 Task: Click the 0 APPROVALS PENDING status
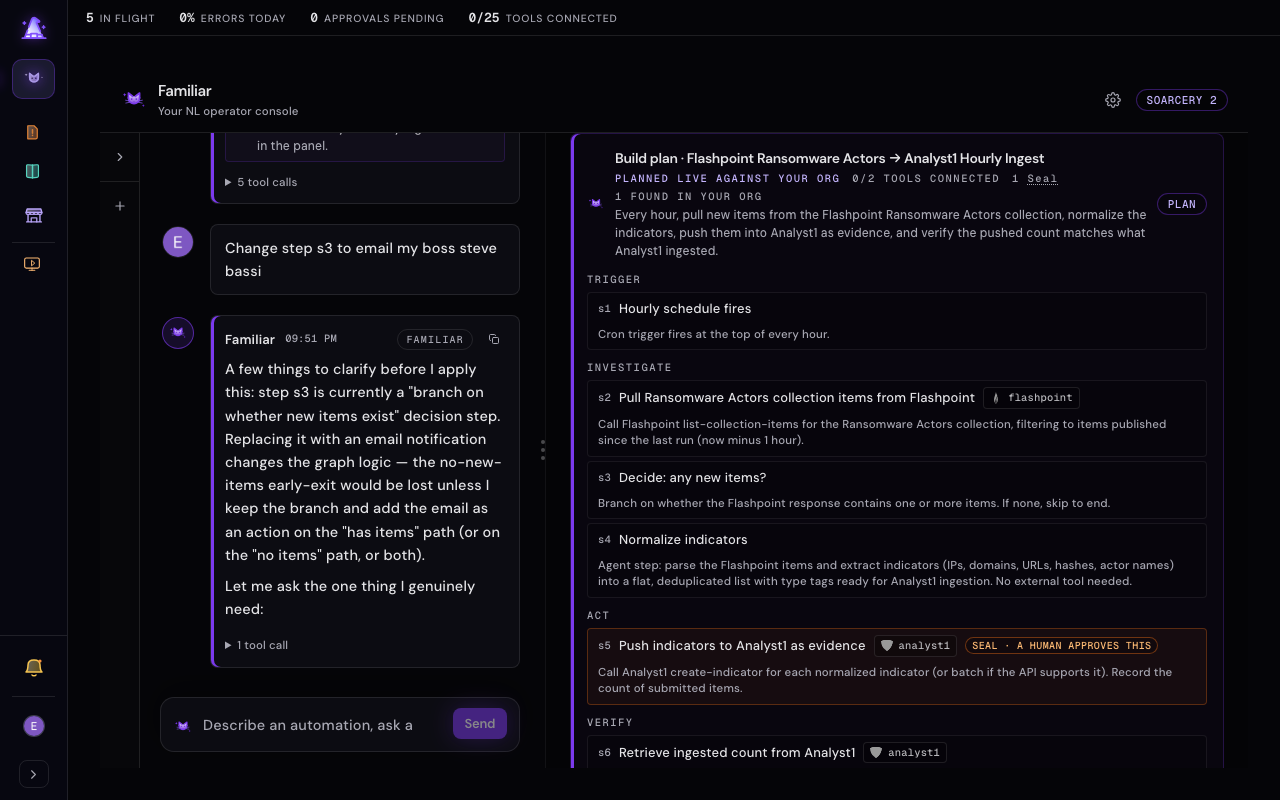pyautogui.click(x=377, y=18)
